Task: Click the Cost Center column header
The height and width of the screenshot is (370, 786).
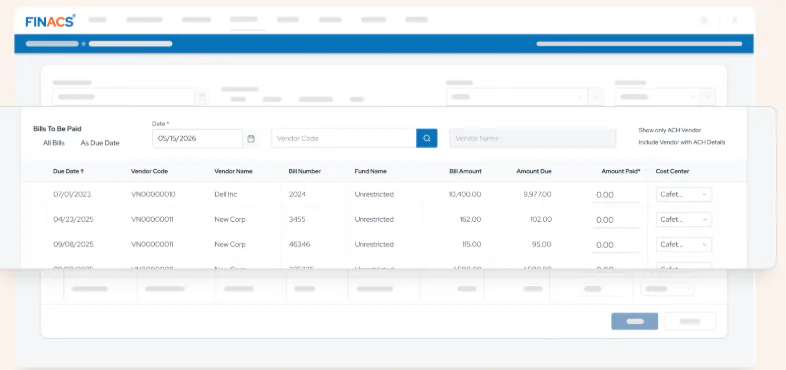Action: tap(672, 171)
